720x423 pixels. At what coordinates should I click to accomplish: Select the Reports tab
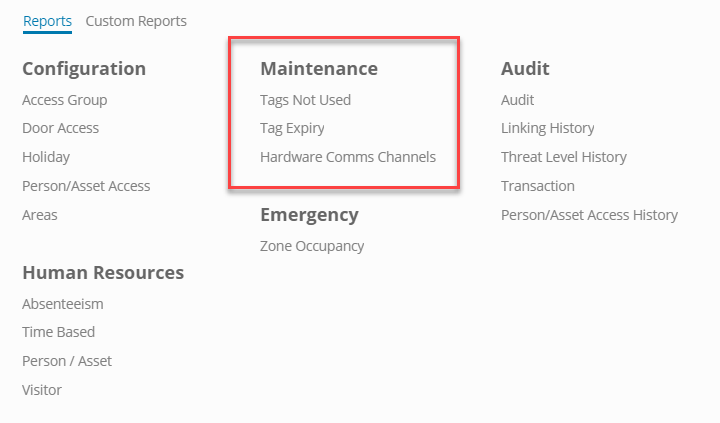tap(47, 20)
